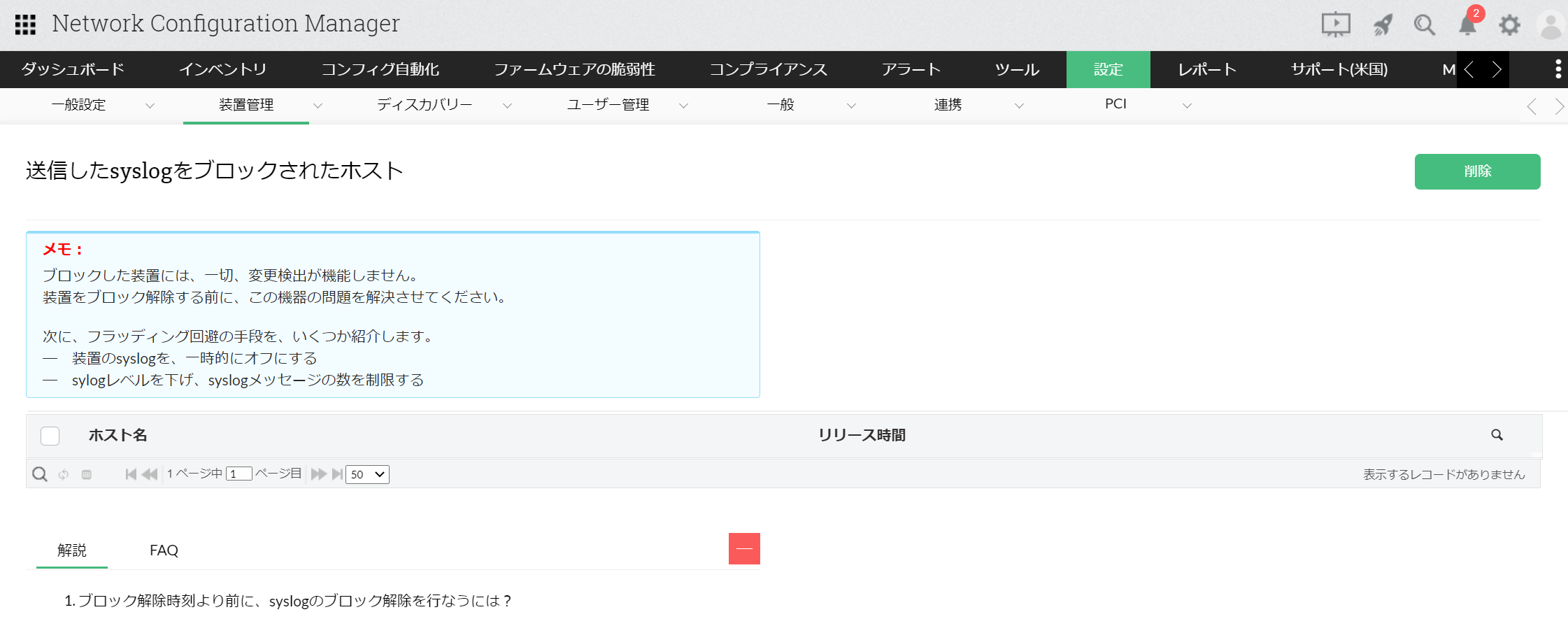
Task: Go to first page of table
Action: click(x=131, y=474)
